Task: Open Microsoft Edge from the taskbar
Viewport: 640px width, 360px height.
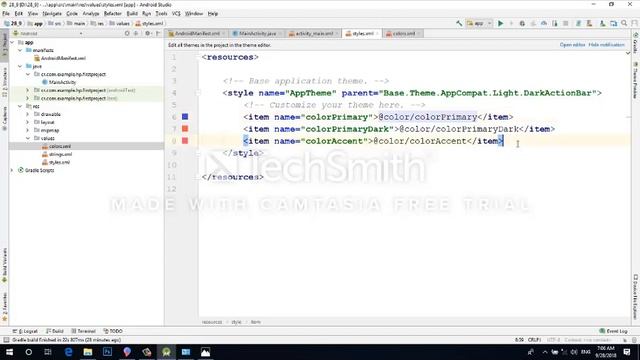Action: [x=68, y=352]
